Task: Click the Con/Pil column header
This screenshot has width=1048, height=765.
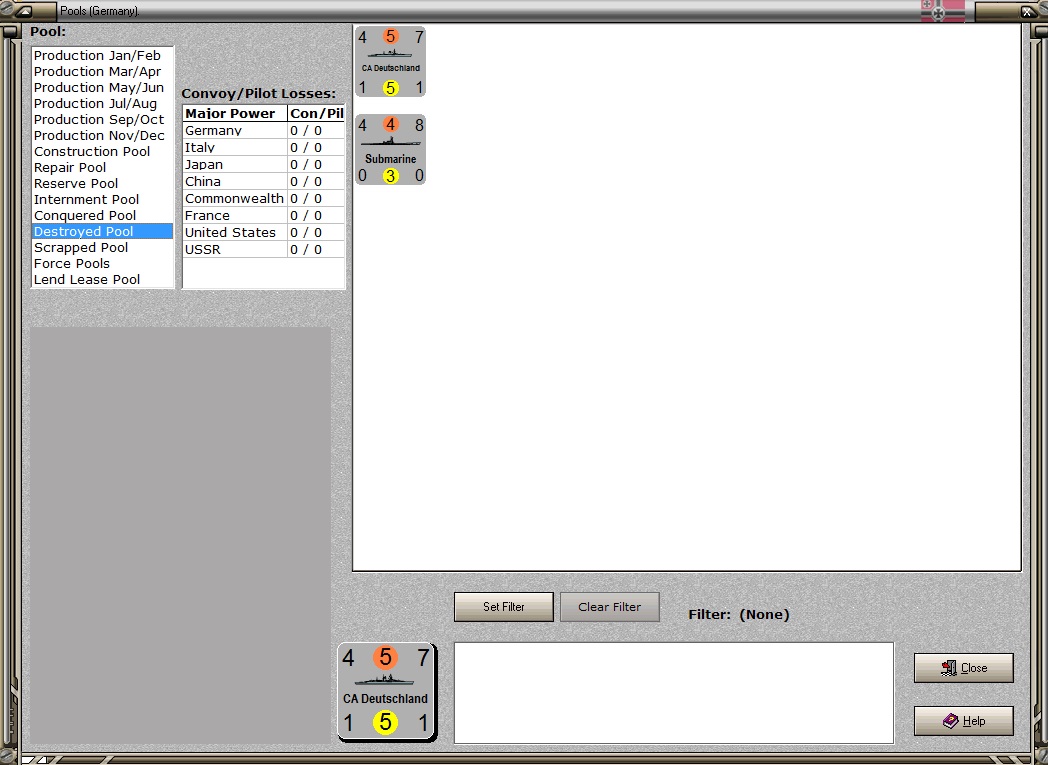Action: click(x=316, y=114)
